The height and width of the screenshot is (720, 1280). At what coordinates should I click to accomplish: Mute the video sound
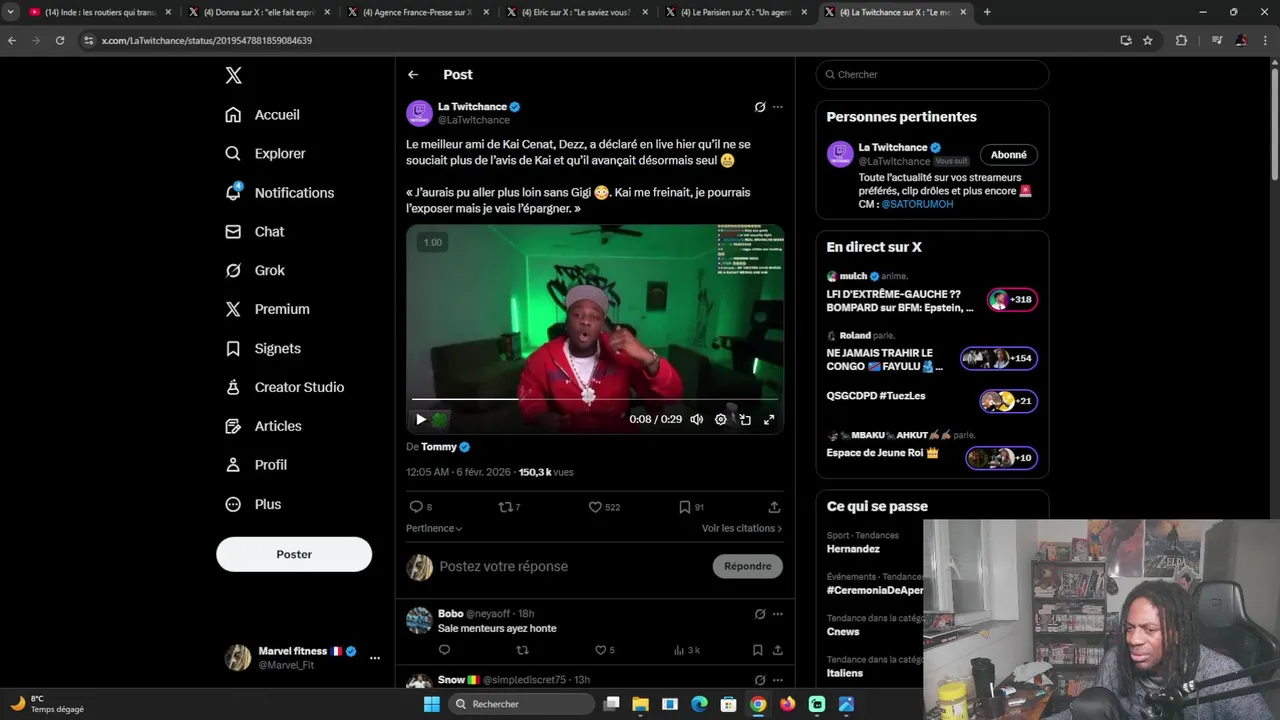point(697,420)
